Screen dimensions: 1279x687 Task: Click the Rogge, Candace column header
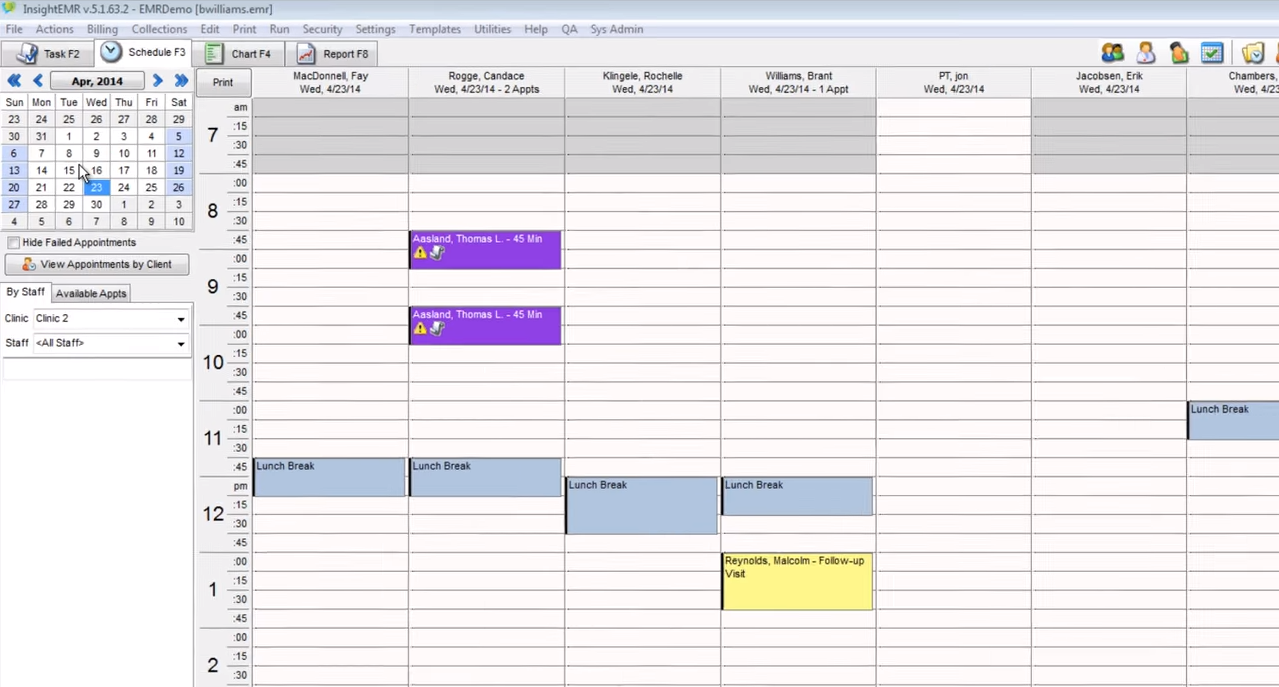click(486, 82)
